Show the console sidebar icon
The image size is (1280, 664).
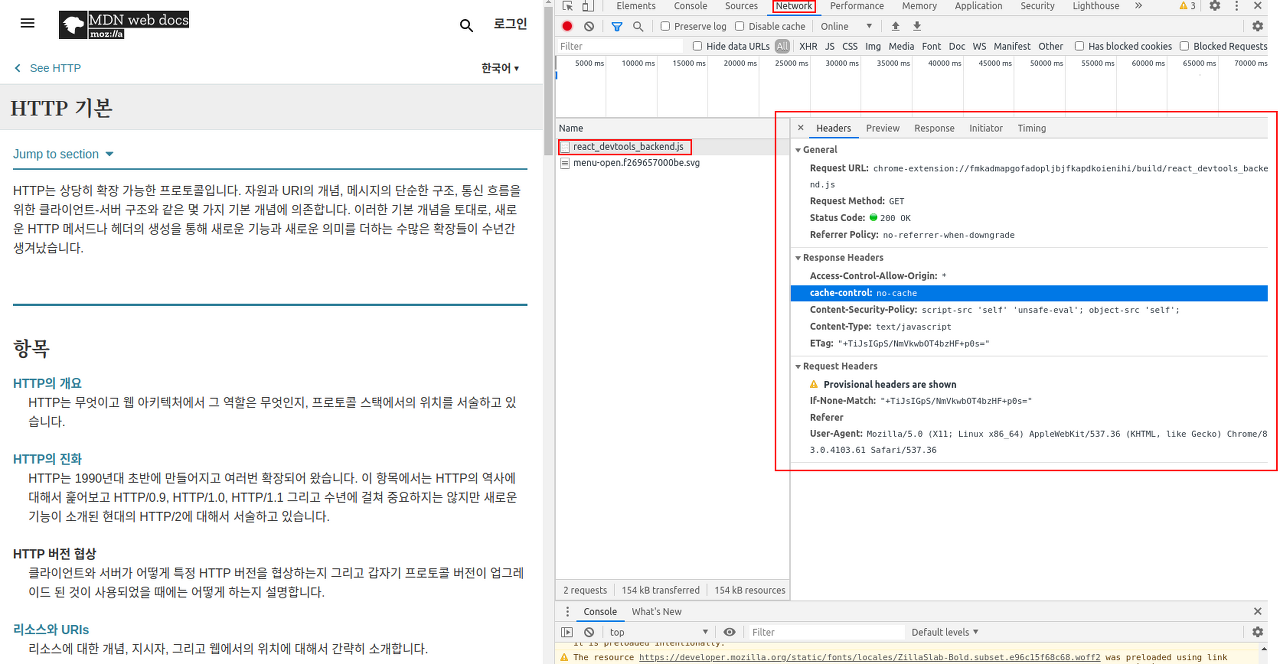point(567,632)
